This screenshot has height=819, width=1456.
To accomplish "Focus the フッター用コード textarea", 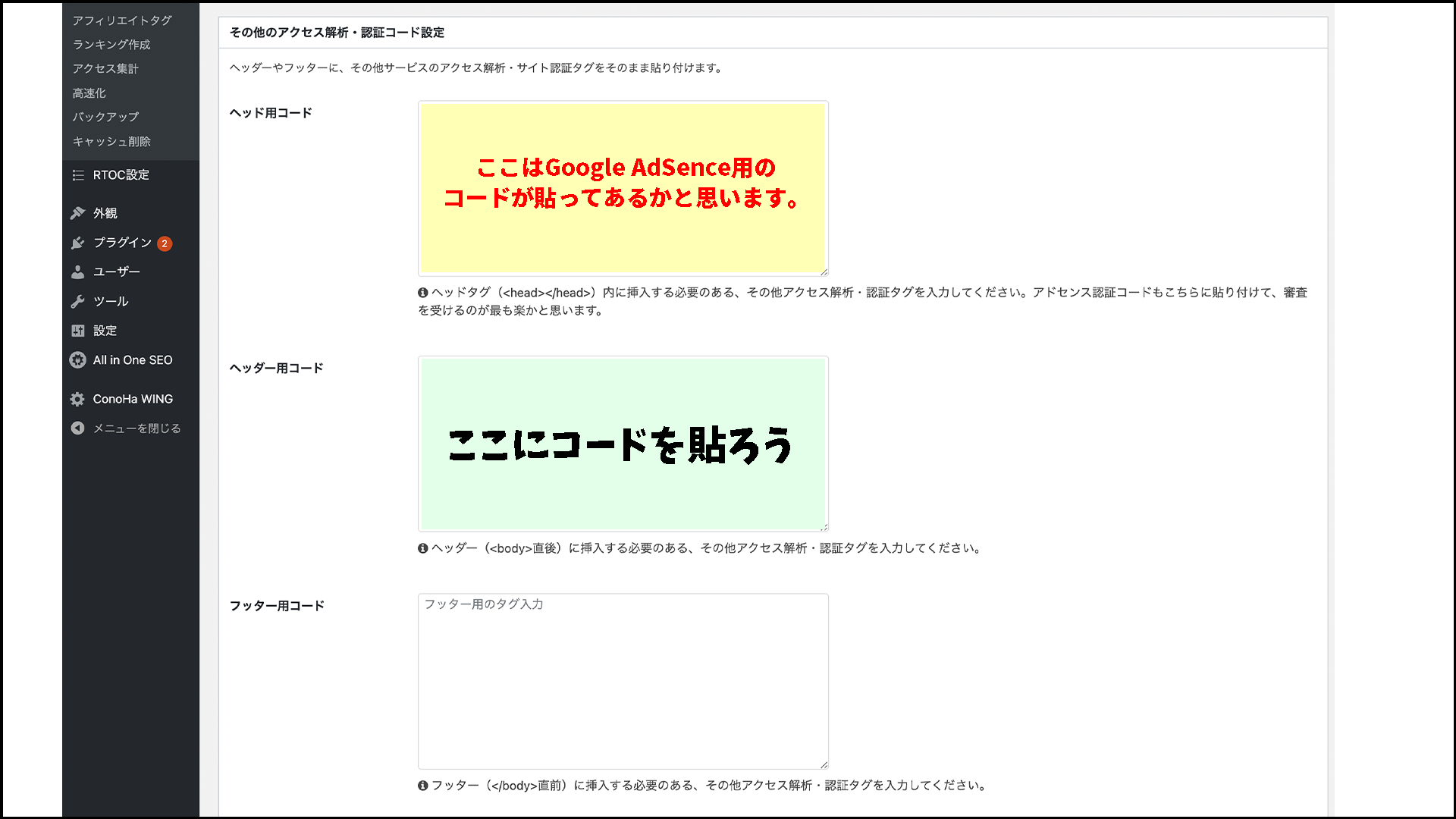I will tap(623, 681).
